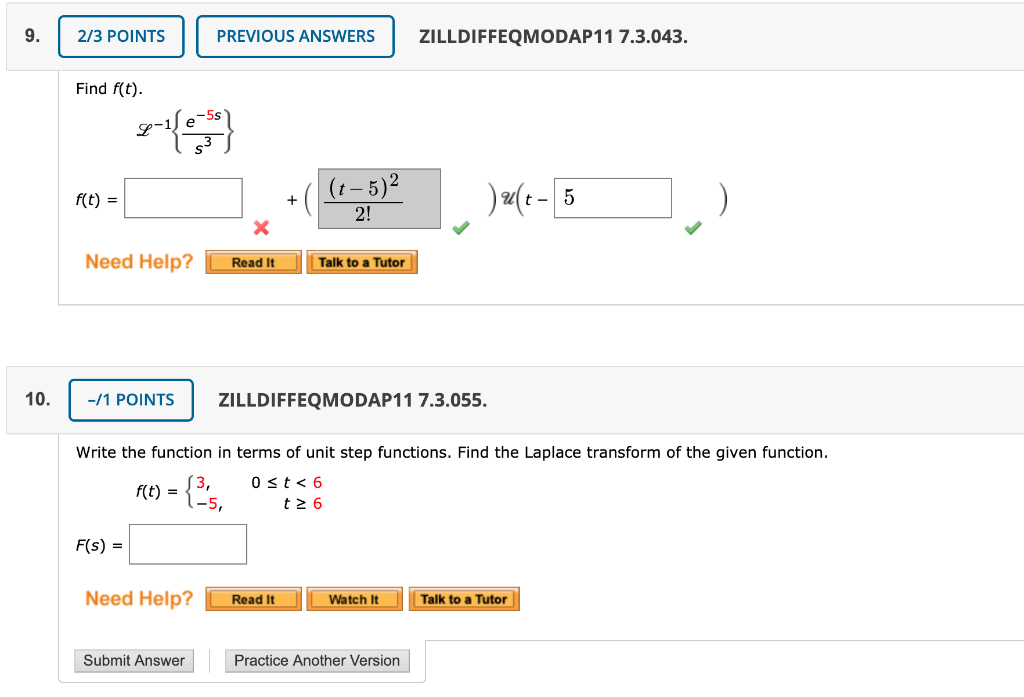Screen dimensions: 1024x697
Task: Open Talk to a Tutor for question 10
Action: click(464, 599)
